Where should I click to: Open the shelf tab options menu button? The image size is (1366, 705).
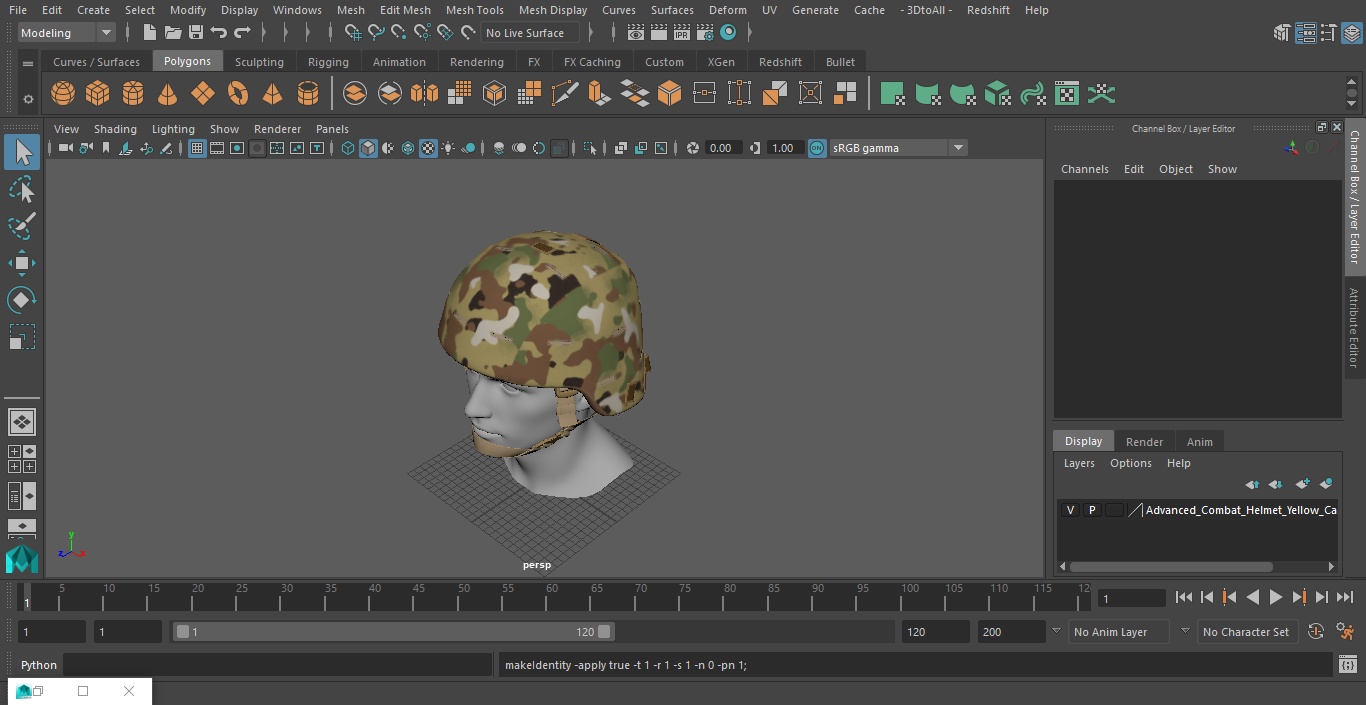(x=28, y=63)
